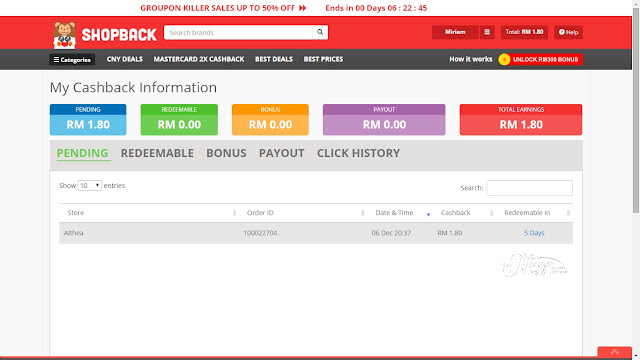The image size is (640, 360).
Task: Click the Total RM 1.80 button
Action: (x=524, y=32)
